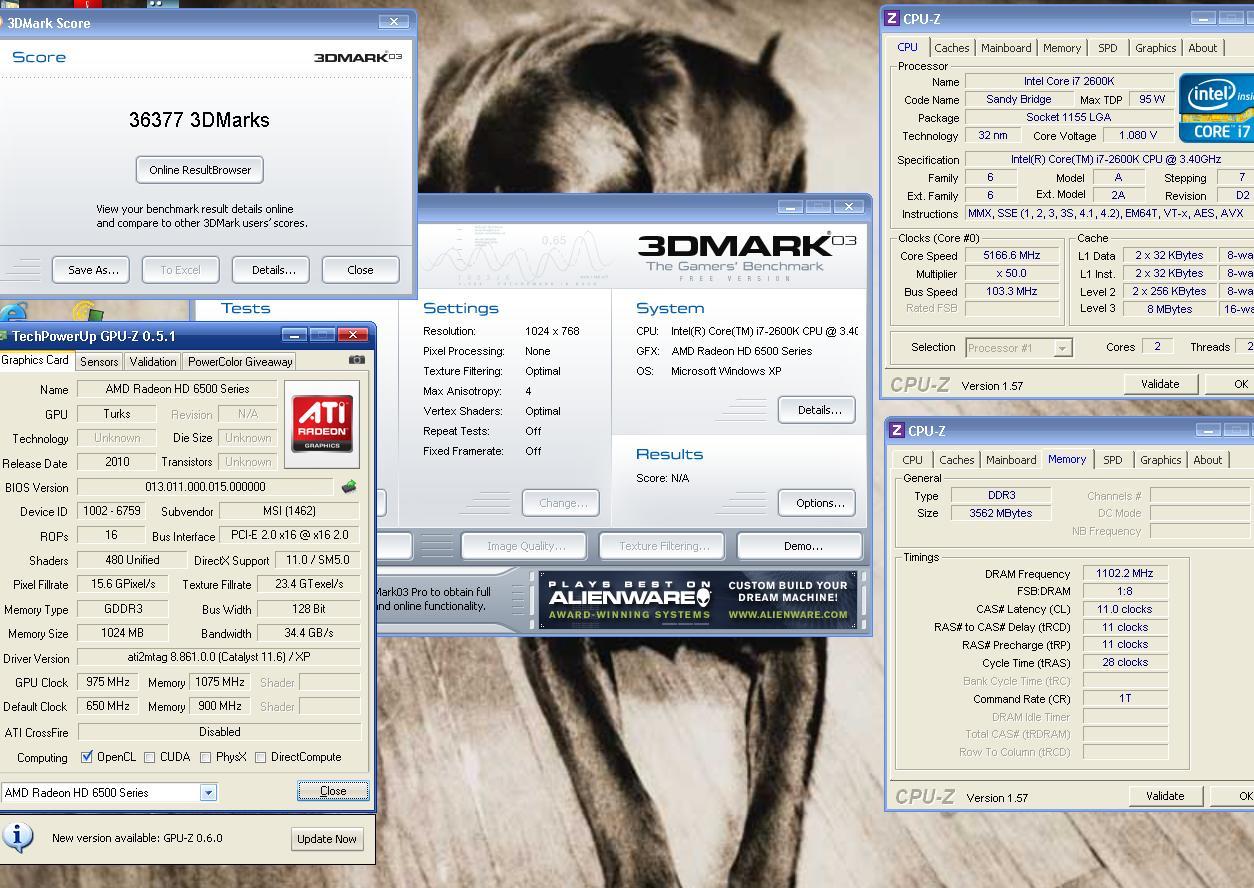The height and width of the screenshot is (888, 1254).
Task: Click the Driver Version field in GPU-Z
Action: [x=218, y=658]
